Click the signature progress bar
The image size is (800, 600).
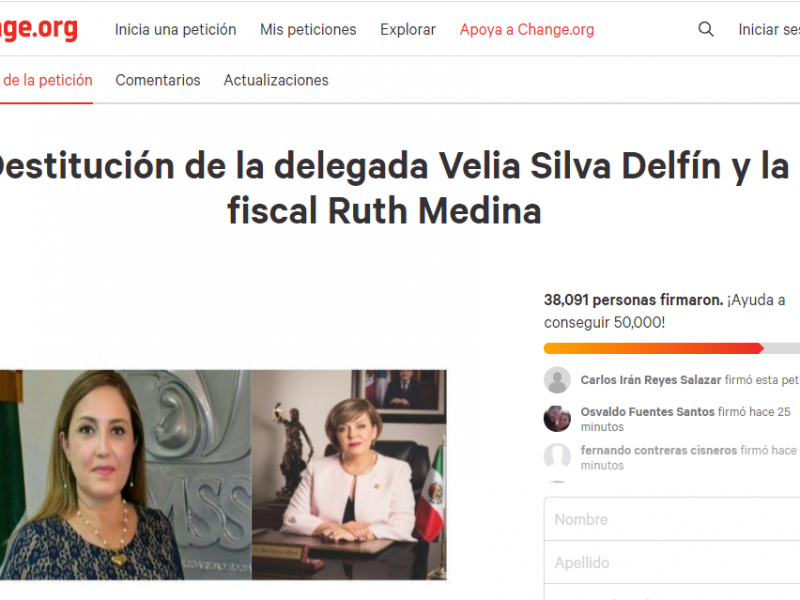[x=671, y=348]
